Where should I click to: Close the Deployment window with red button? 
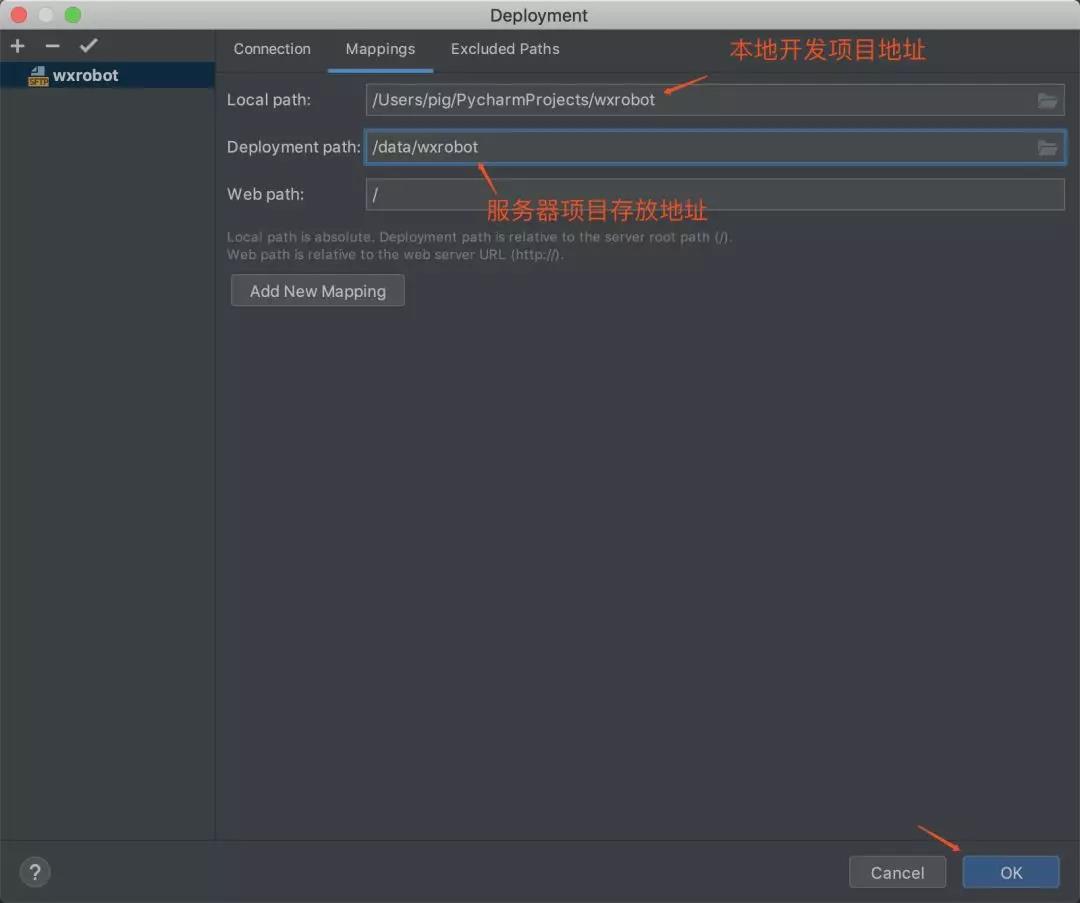[x=19, y=14]
